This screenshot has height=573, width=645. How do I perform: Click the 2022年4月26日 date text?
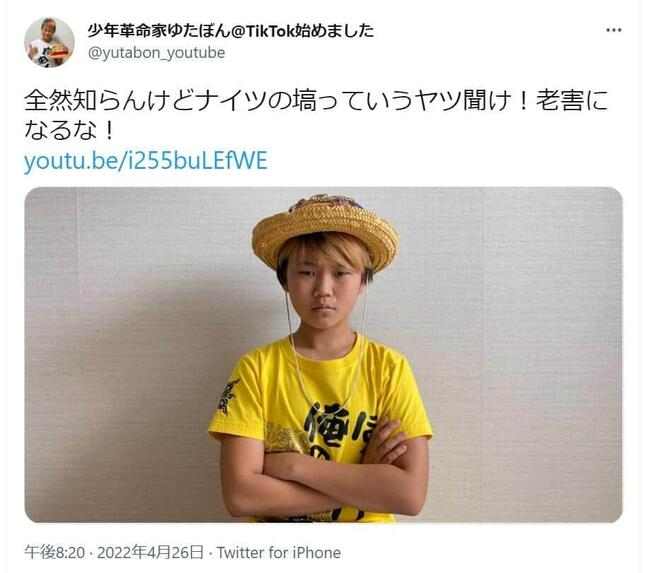click(150, 552)
